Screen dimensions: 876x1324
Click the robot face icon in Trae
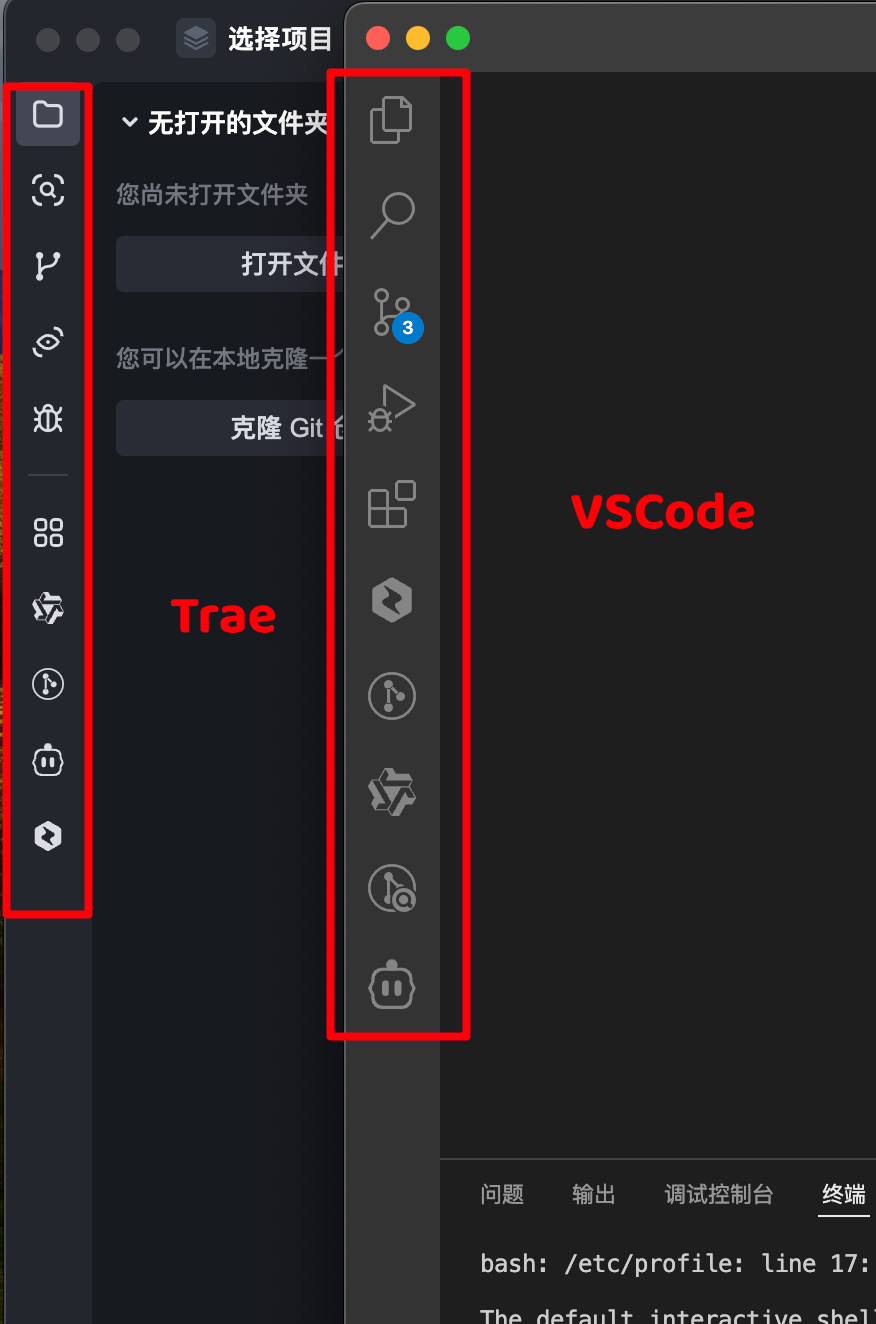48,760
